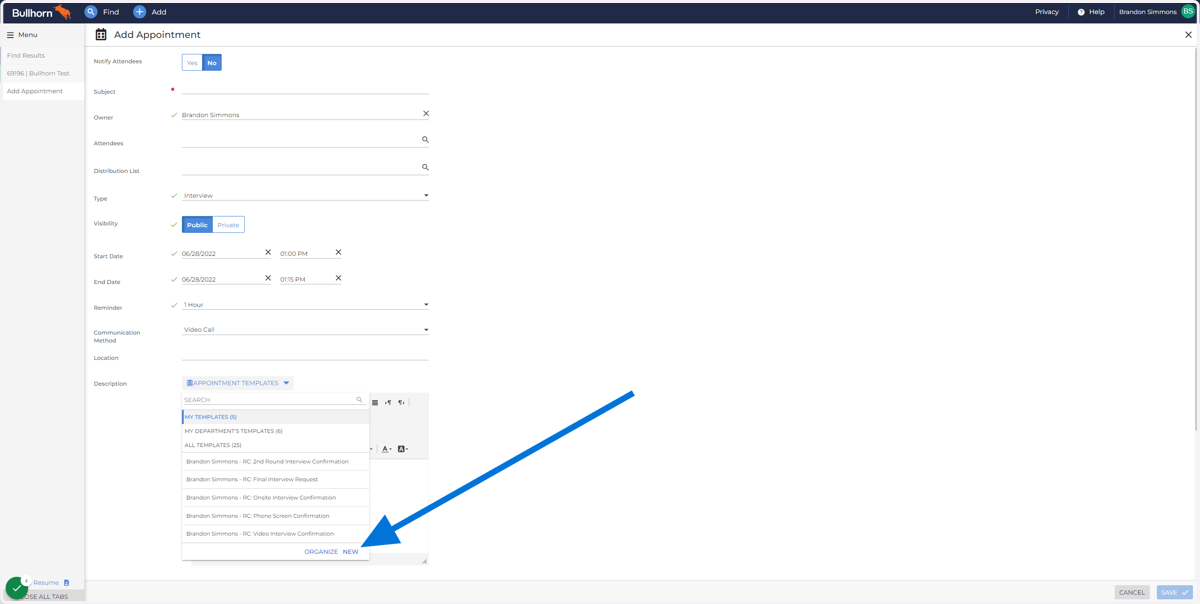Open the Type dropdown showing Interview

click(305, 196)
